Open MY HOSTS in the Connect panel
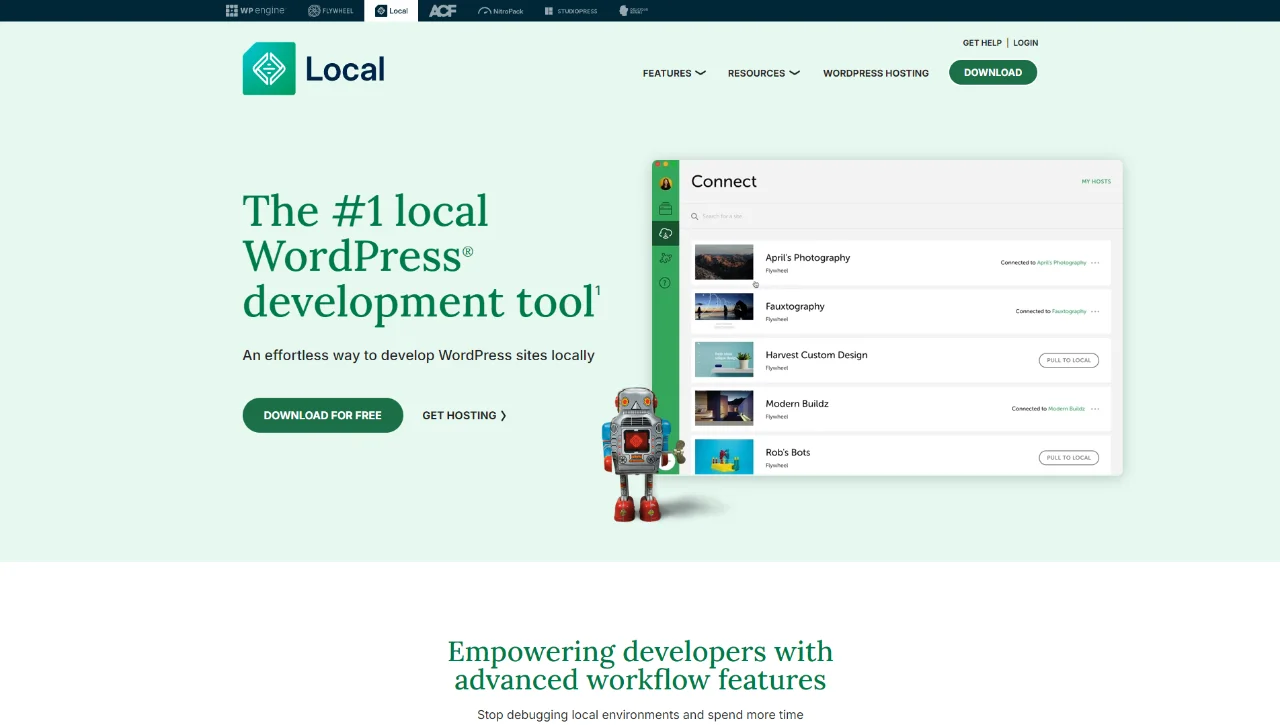The image size is (1280, 725). [1095, 181]
